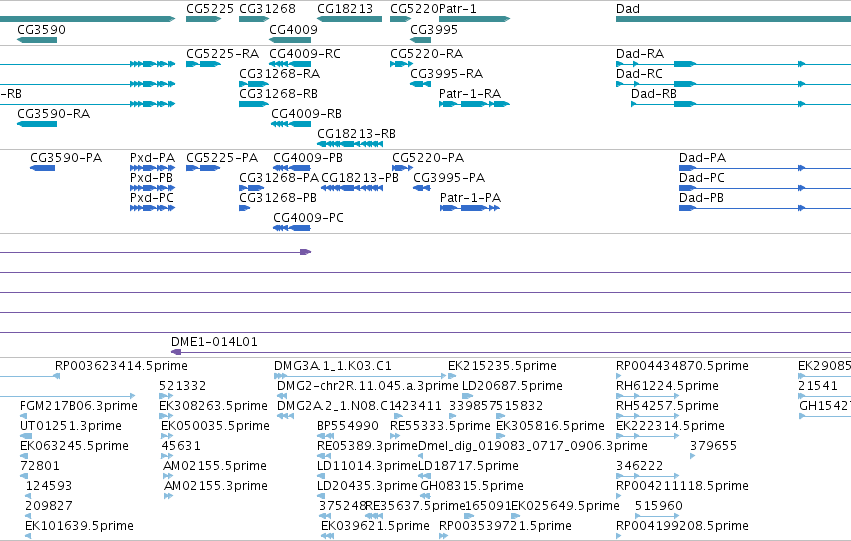Click transcript CG3995-RA
Screen dimensions: 851x541
click(x=421, y=84)
